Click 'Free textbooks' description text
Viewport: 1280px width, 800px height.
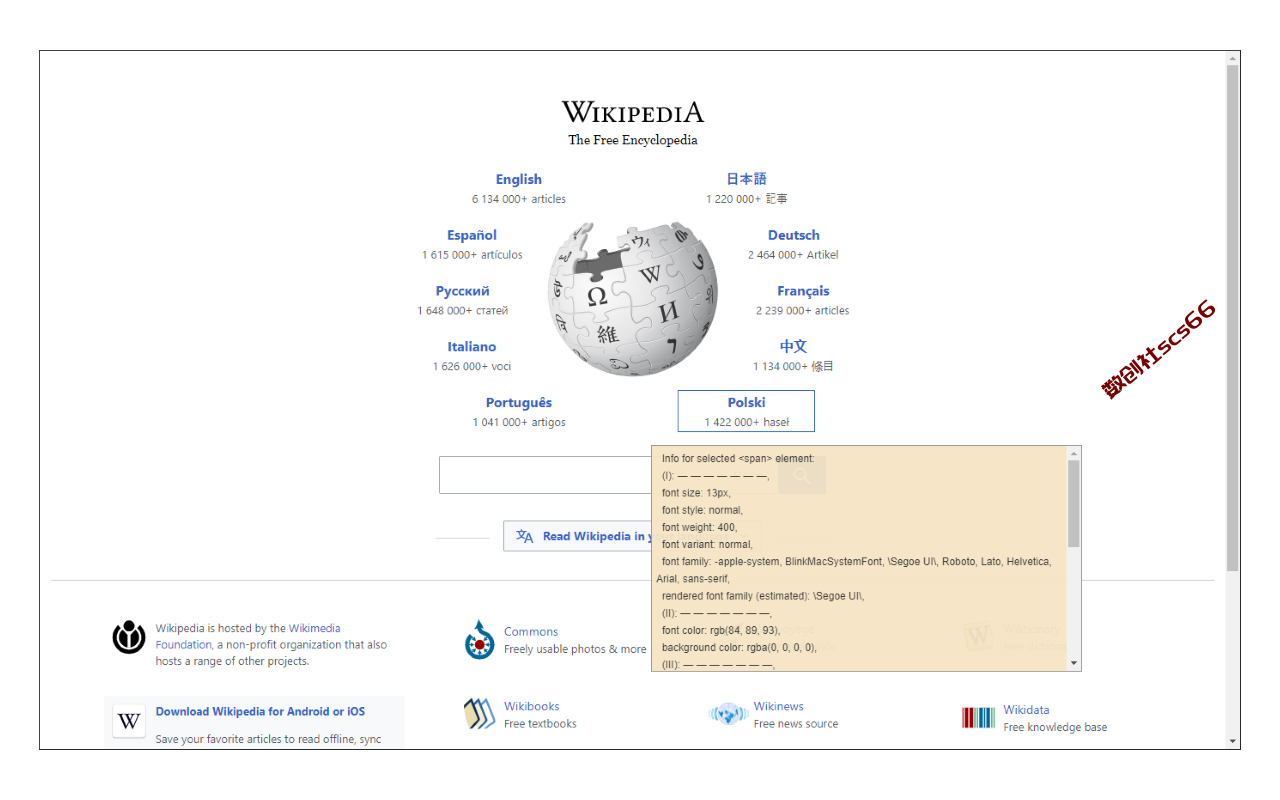540,724
